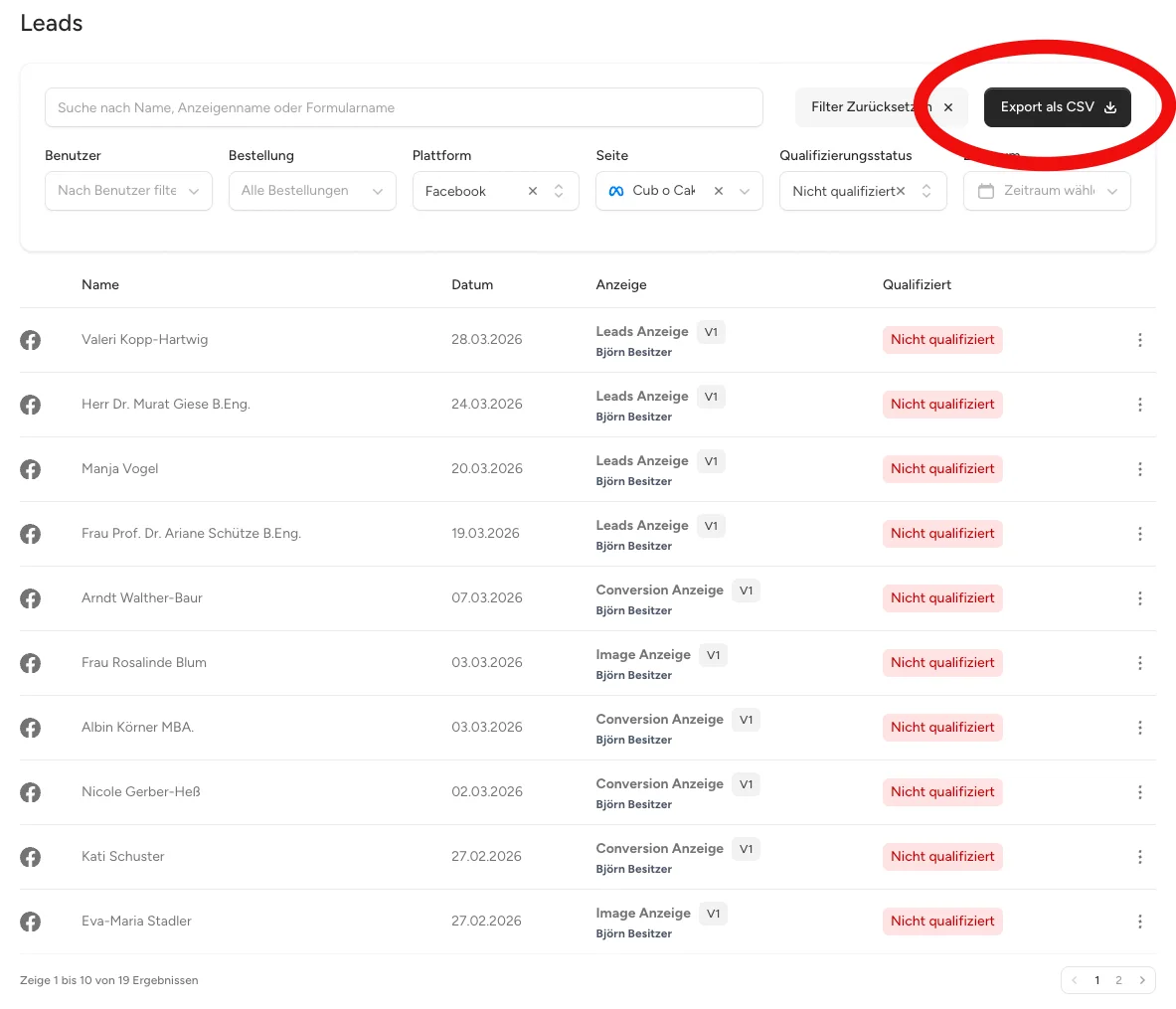
Task: Click the Leads page heading
Action: 51,23
